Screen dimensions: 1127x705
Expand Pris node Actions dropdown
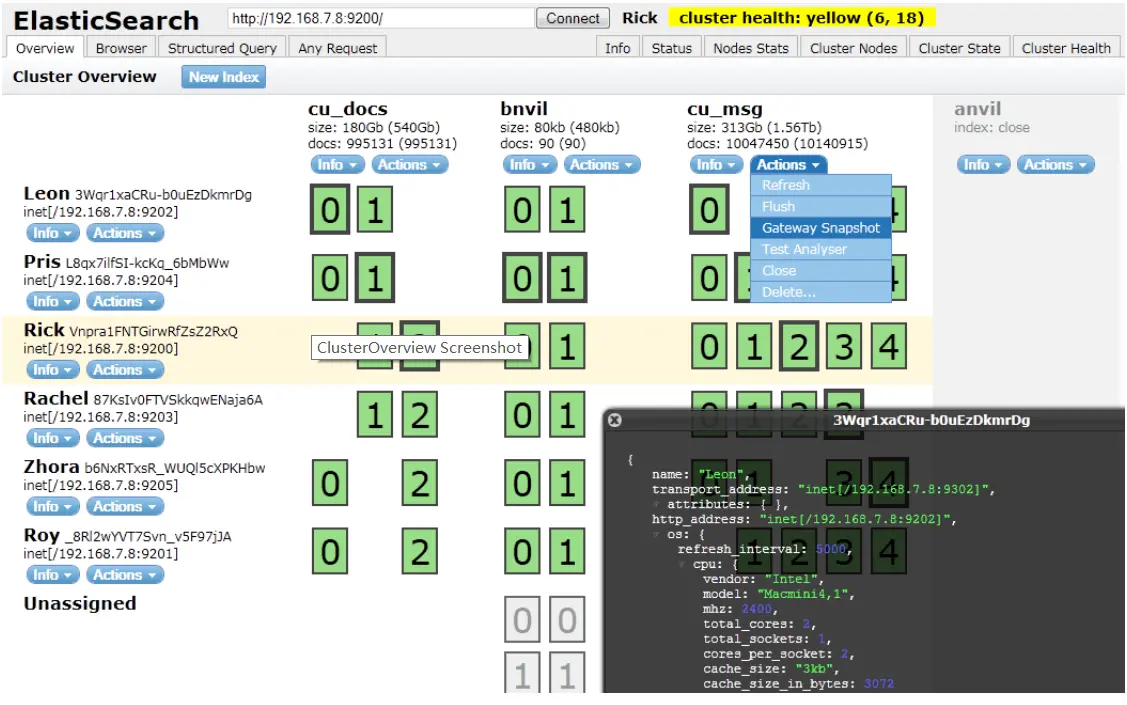[125, 301]
